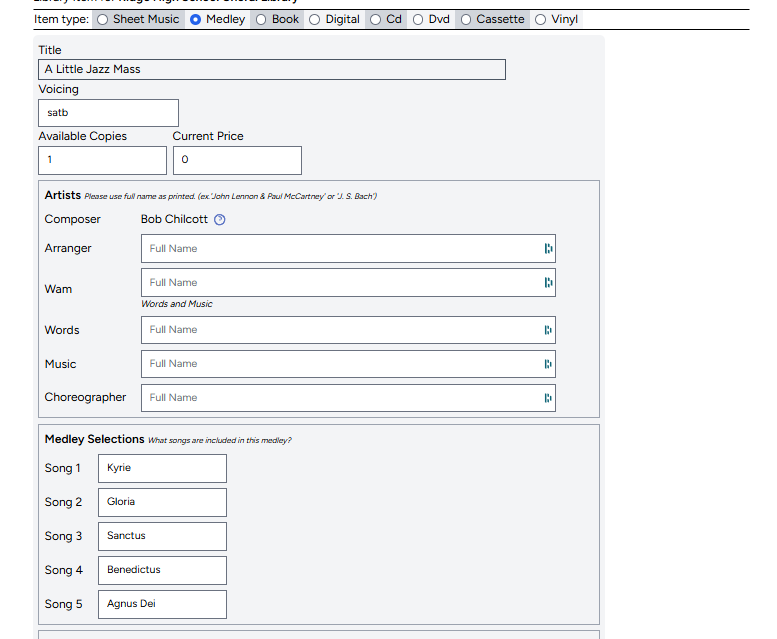Screen dimensions: 777x639
Task: Select Vinyl as the item type
Action: 541,19
